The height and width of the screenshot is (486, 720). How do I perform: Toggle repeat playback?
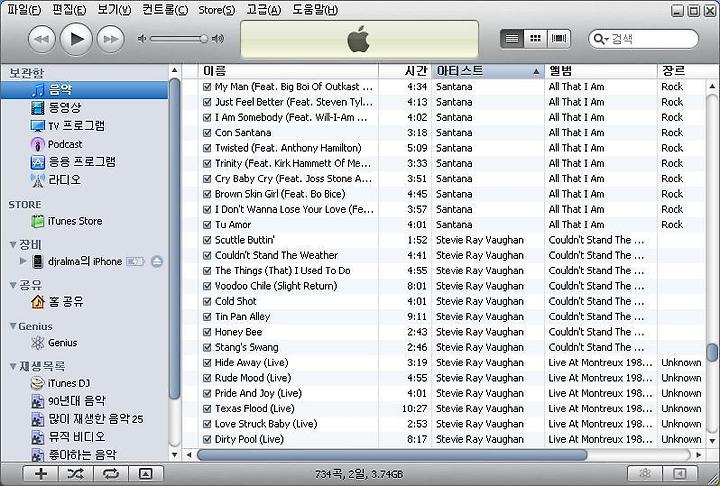pos(110,474)
